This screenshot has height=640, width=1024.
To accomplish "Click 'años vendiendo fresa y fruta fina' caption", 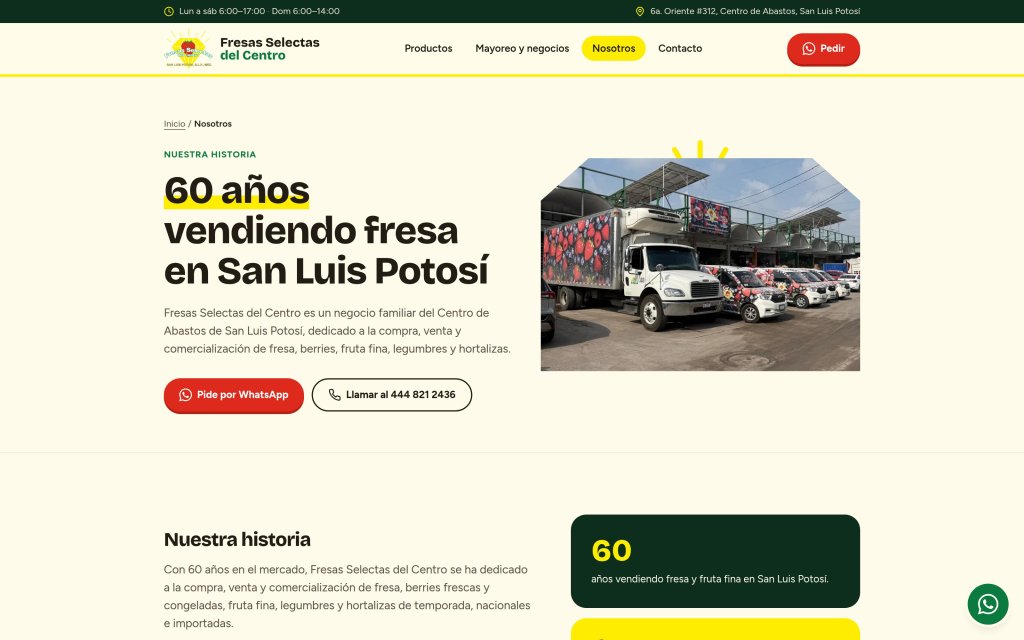I will [x=710, y=579].
